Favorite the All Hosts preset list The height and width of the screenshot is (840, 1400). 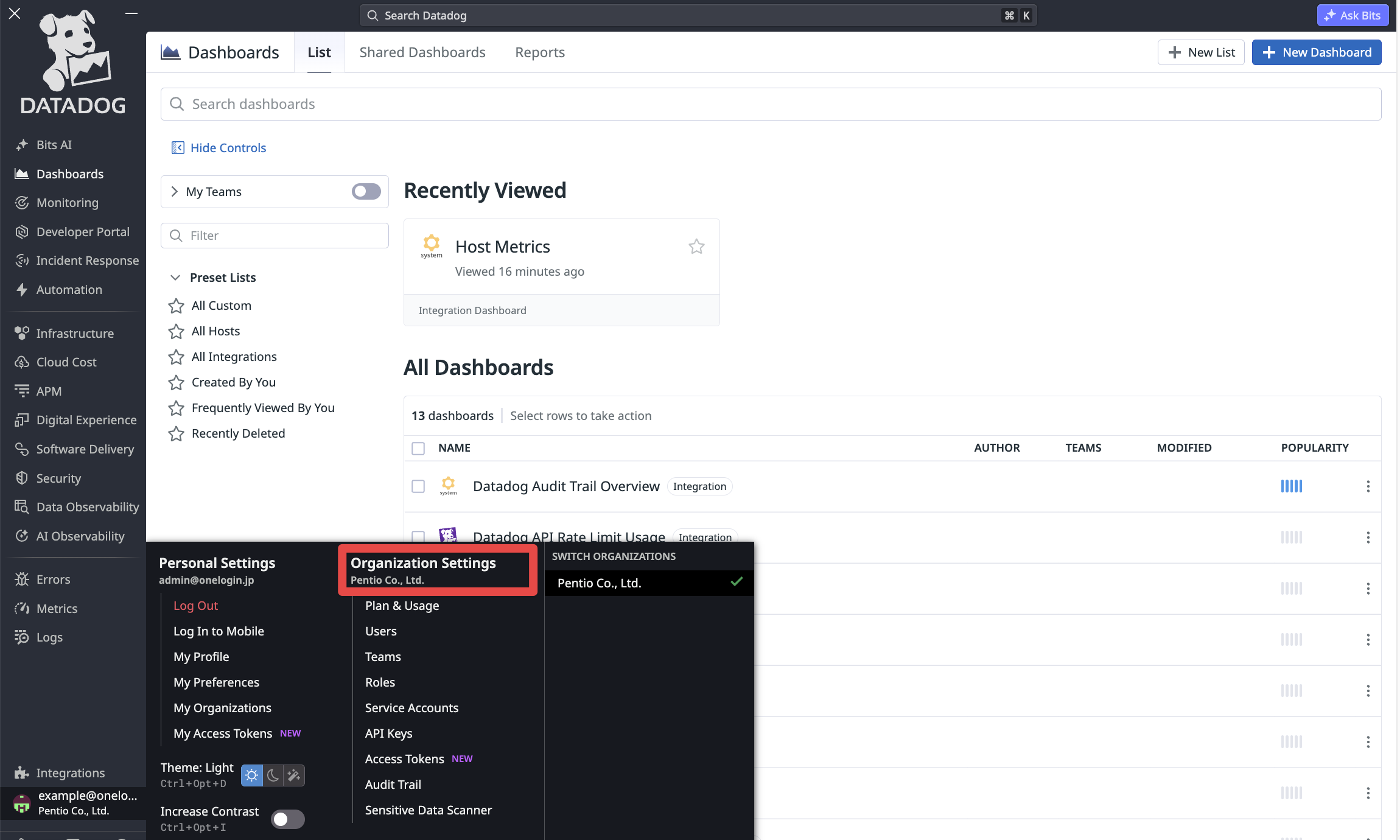176,331
